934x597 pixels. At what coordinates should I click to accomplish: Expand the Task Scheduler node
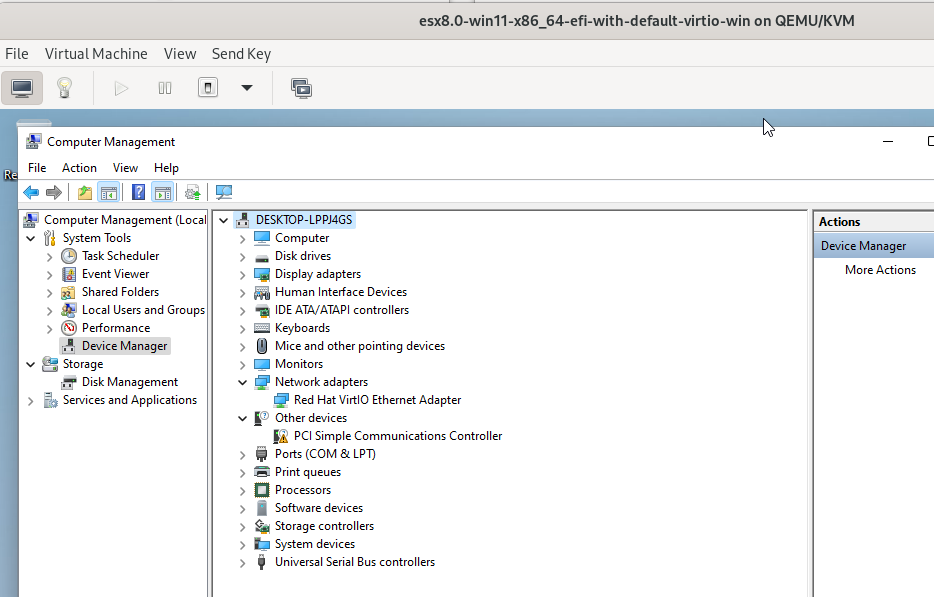(49, 257)
